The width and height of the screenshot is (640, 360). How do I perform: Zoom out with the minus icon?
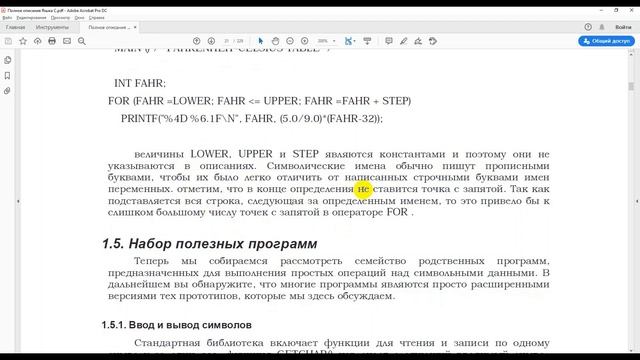[x=290, y=41]
